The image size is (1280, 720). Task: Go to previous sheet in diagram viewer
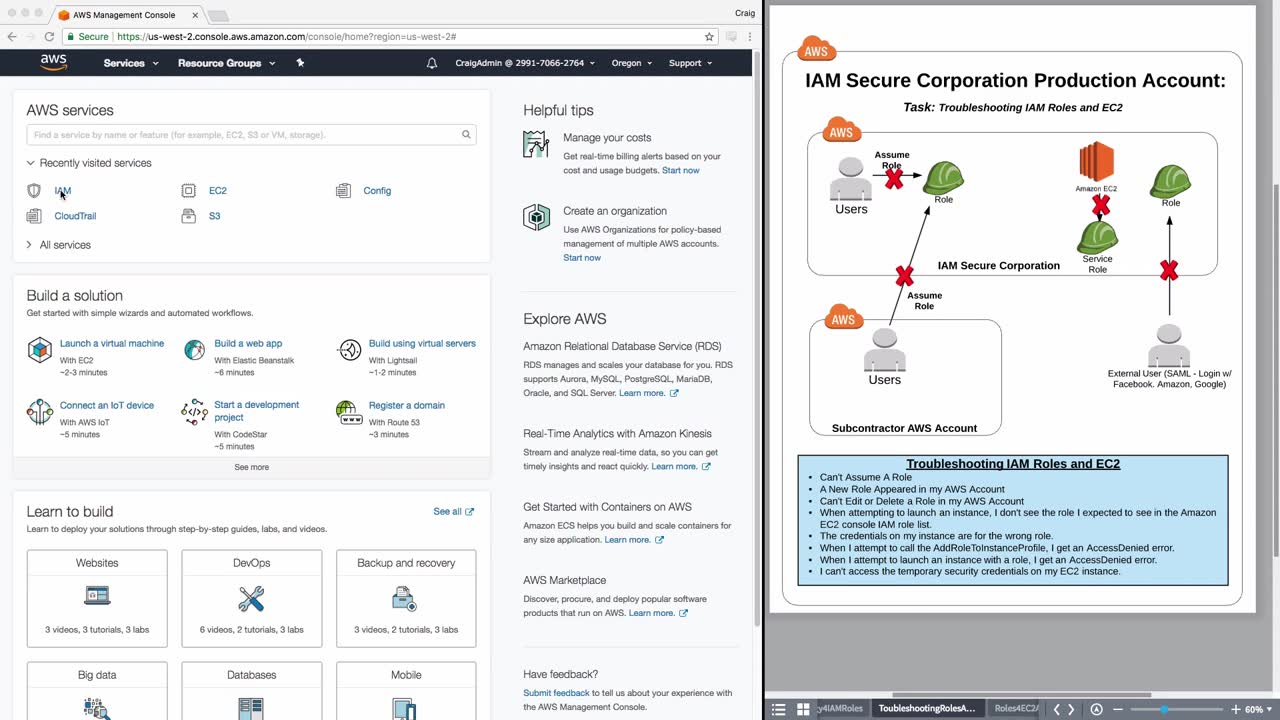(x=1057, y=709)
